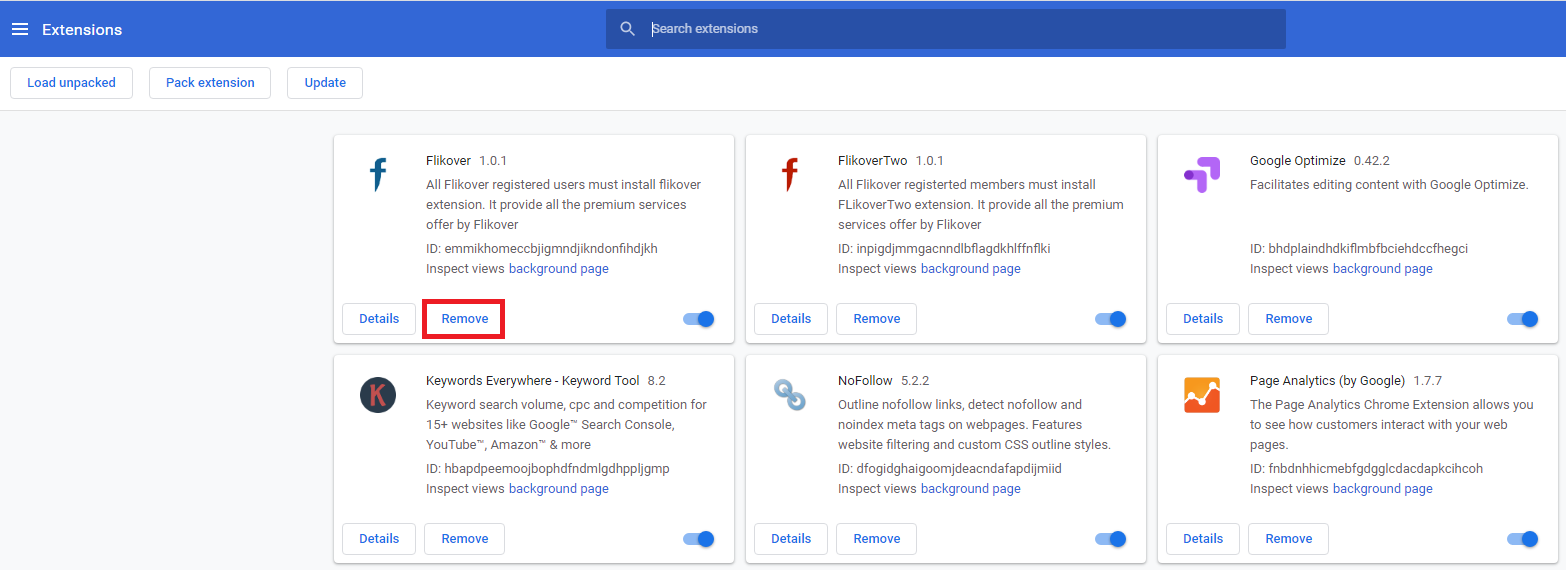The width and height of the screenshot is (1566, 570).
Task: Click the search magnifier icon
Action: [x=627, y=29]
